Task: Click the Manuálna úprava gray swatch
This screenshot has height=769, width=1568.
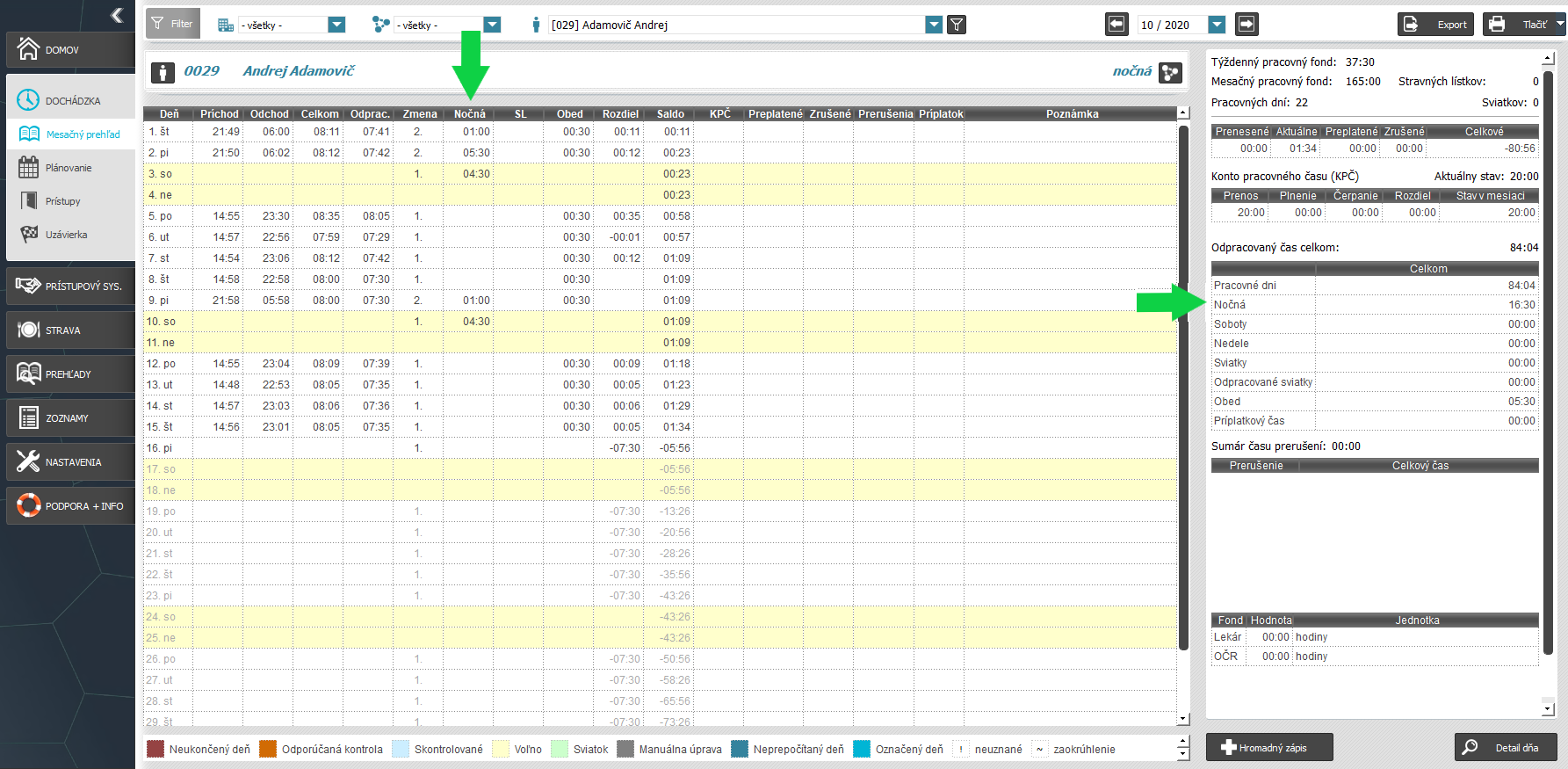Action: (625, 749)
